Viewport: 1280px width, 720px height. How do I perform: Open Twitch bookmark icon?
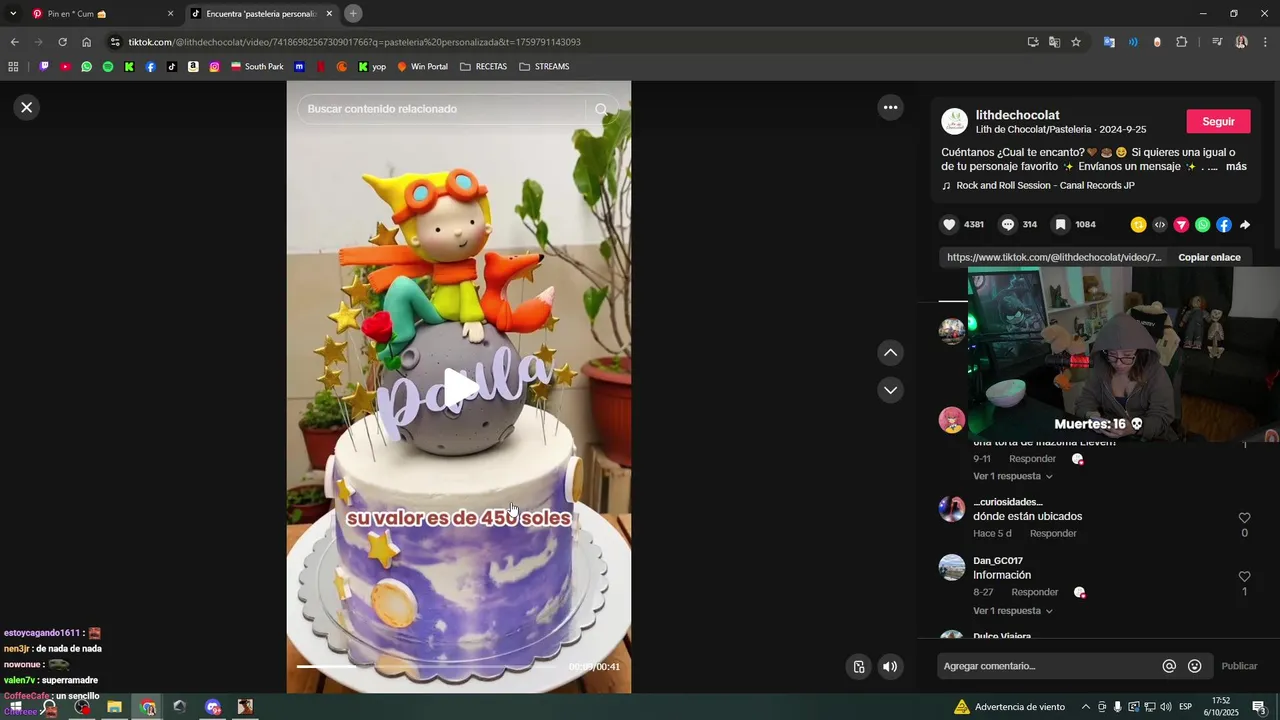pyautogui.click(x=44, y=67)
